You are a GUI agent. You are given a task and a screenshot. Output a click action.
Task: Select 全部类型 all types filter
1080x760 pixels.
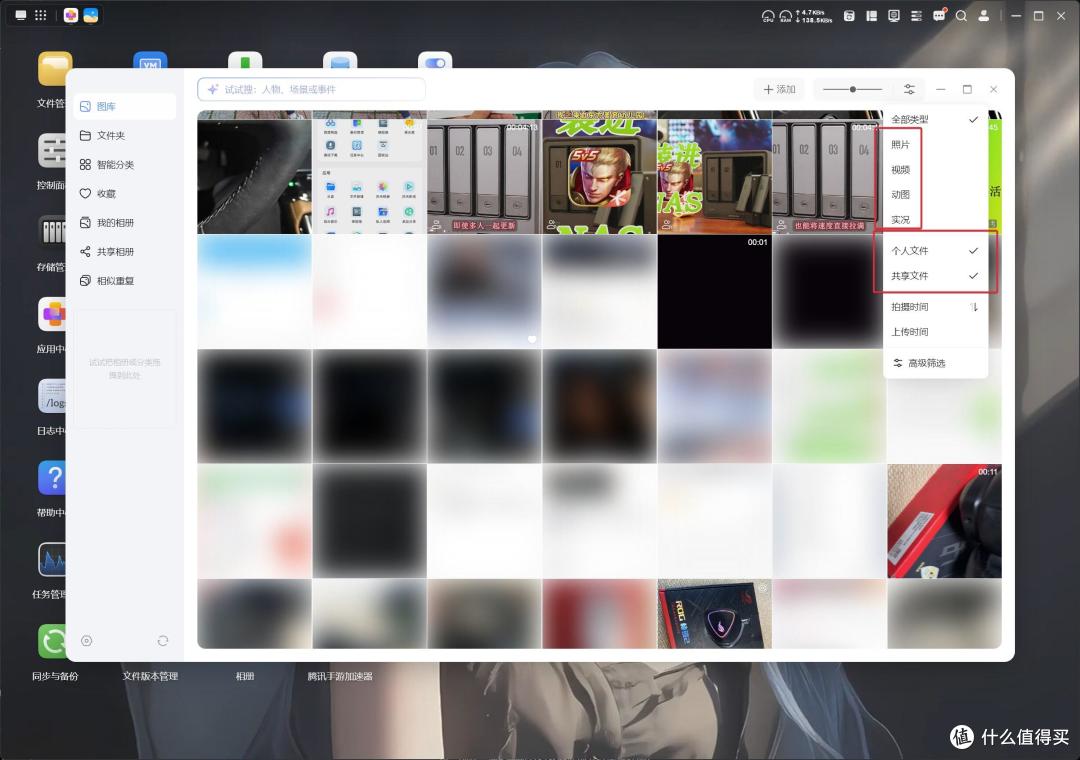[x=935, y=119]
